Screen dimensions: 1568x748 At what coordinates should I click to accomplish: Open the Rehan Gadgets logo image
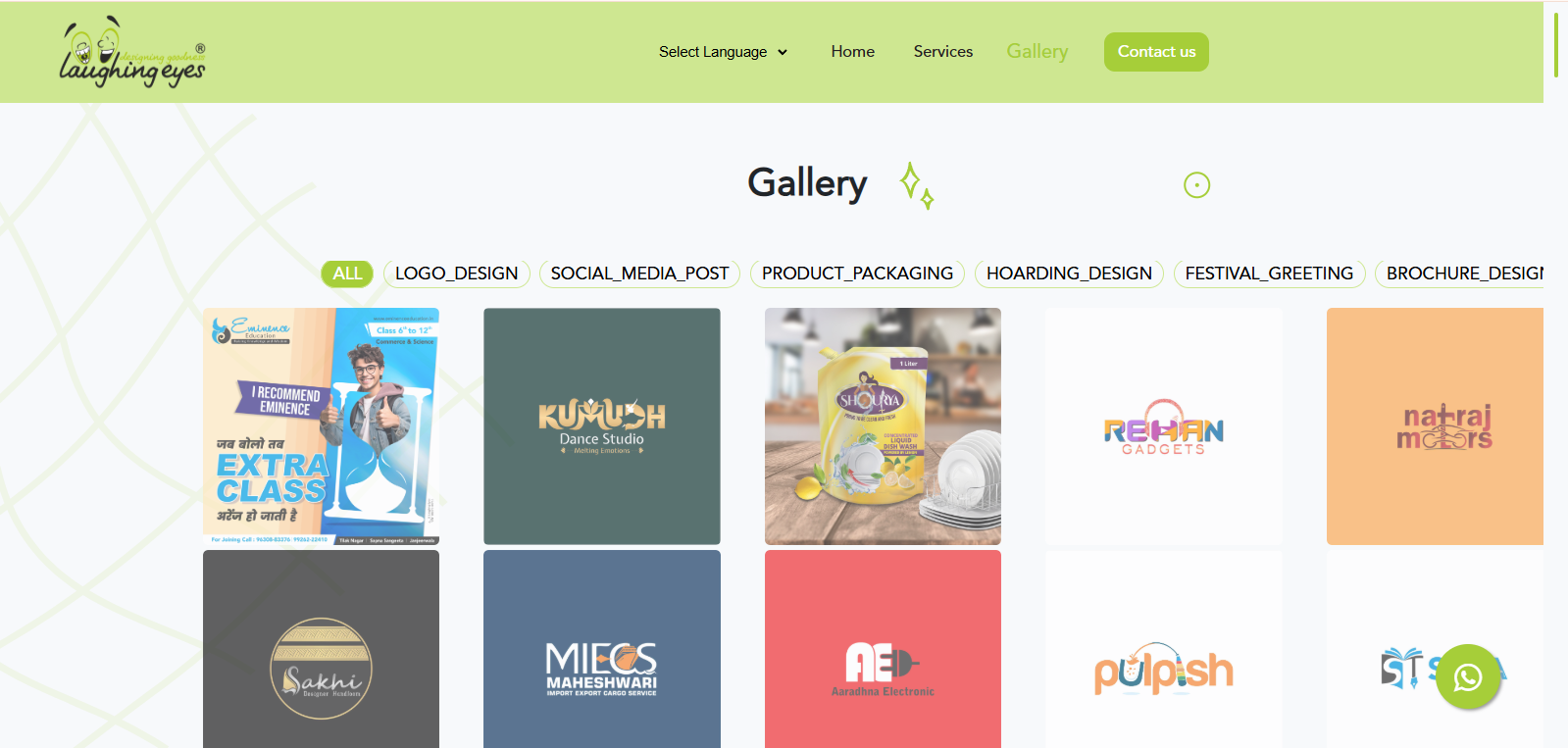[1164, 426]
